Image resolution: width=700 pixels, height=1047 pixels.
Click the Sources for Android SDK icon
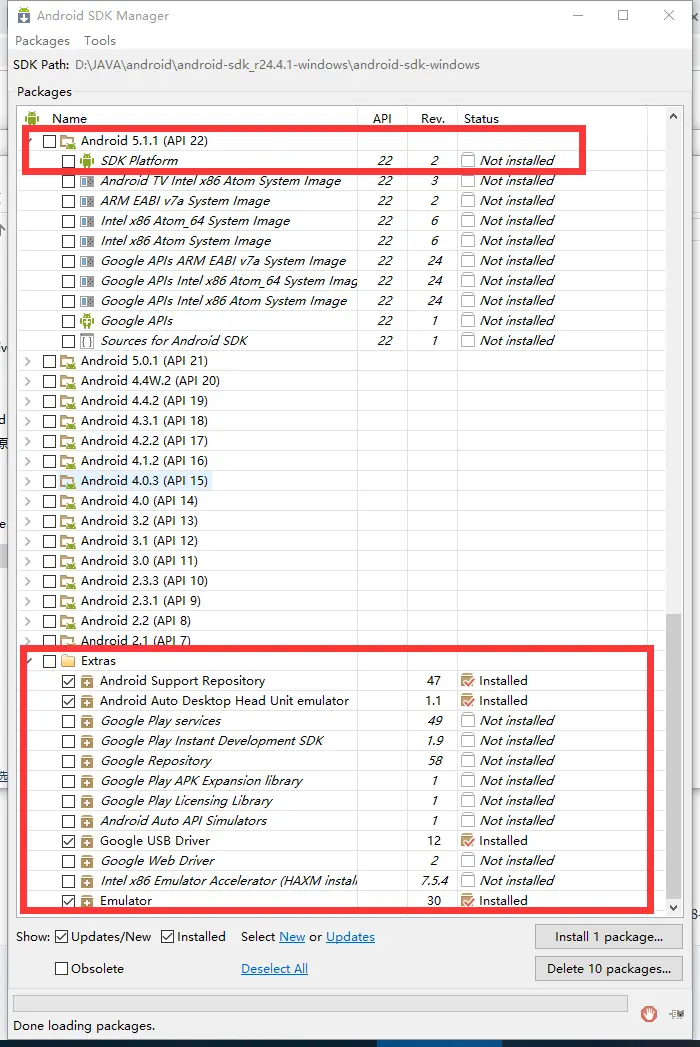pyautogui.click(x=87, y=341)
